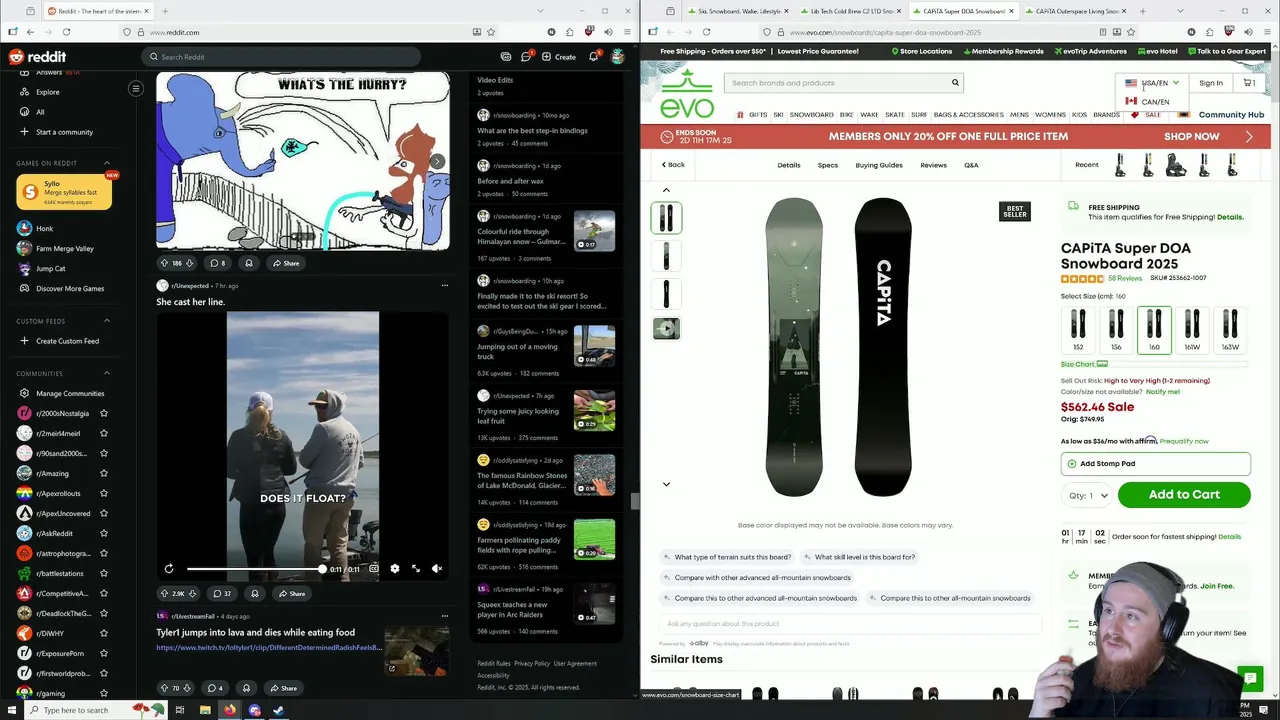Open SNOWBOARD category in evo menu
This screenshot has width=1280, height=720.
(x=811, y=115)
